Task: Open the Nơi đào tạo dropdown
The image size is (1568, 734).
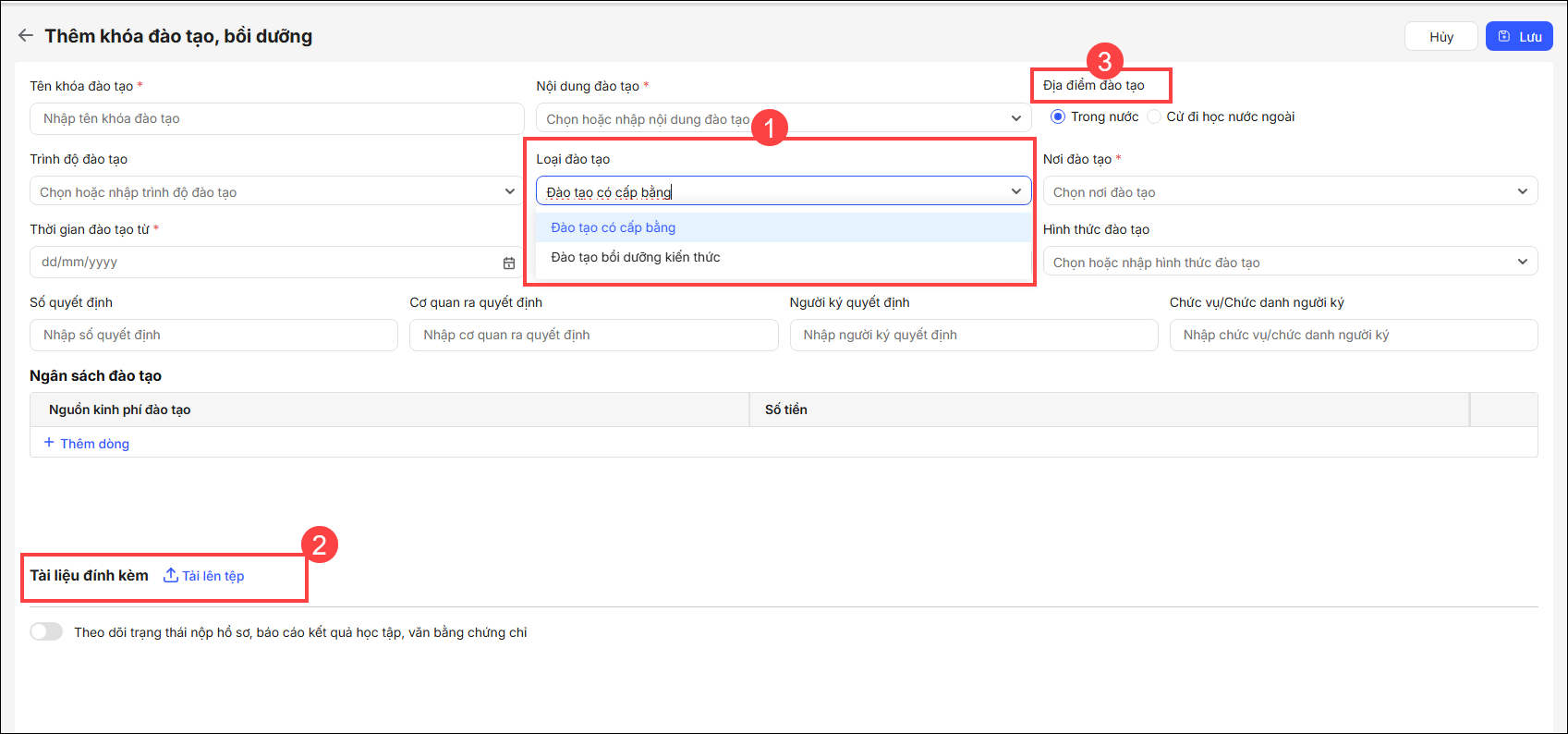Action: click(x=1522, y=191)
